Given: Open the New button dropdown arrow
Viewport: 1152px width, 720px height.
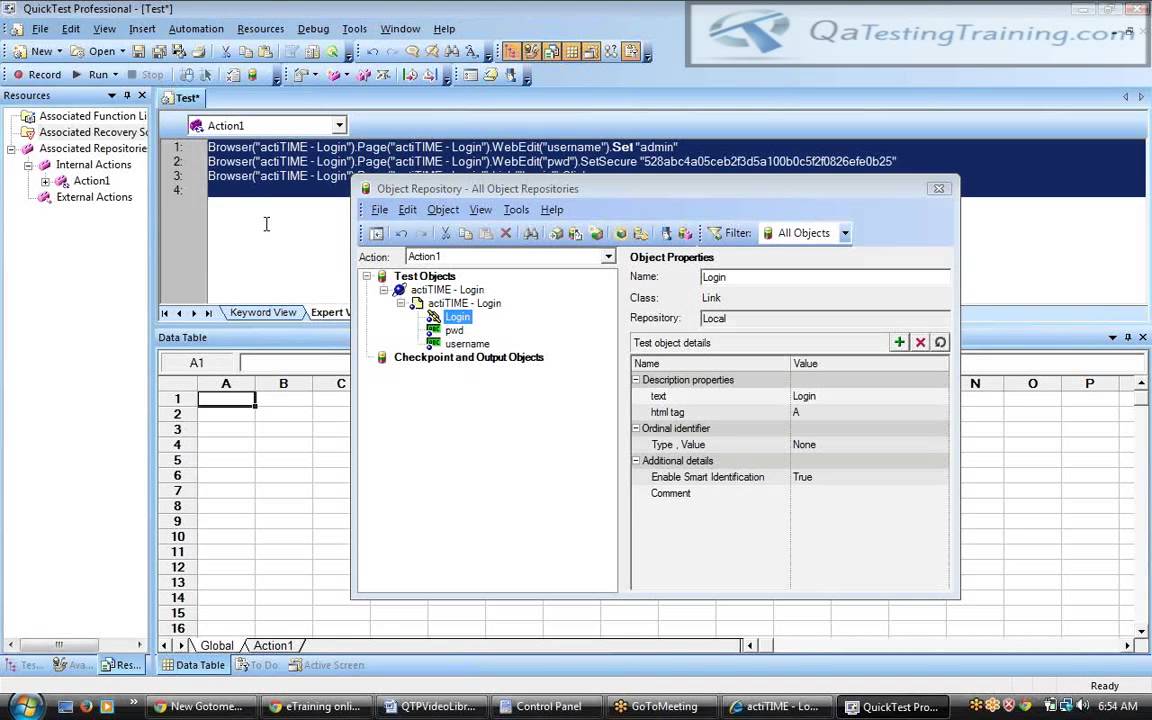Looking at the screenshot, I should [60, 51].
